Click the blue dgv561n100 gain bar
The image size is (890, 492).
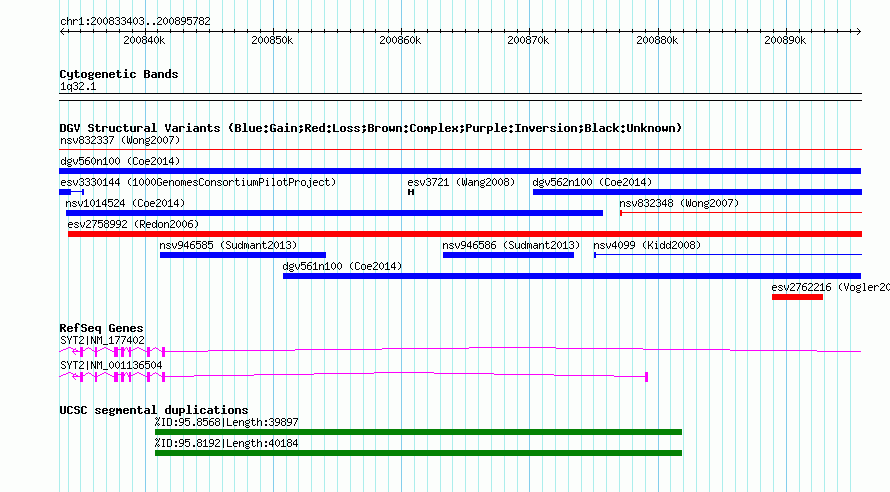pyautogui.click(x=572, y=276)
